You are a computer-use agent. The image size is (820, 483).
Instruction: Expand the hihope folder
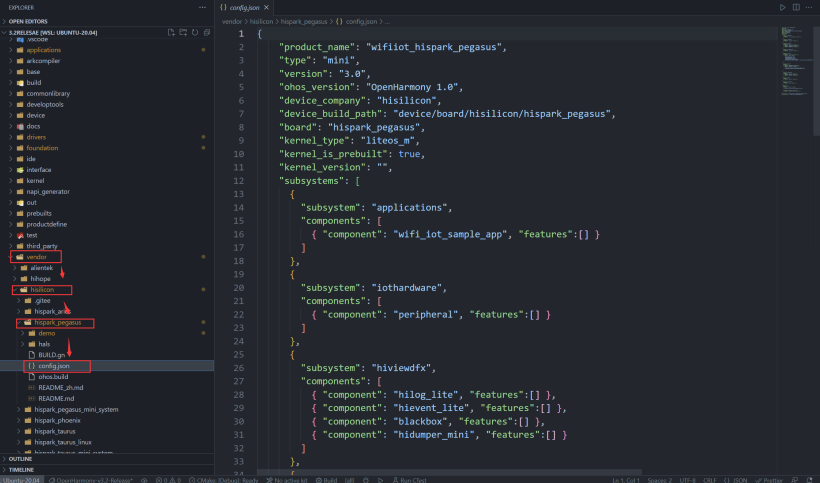point(40,279)
